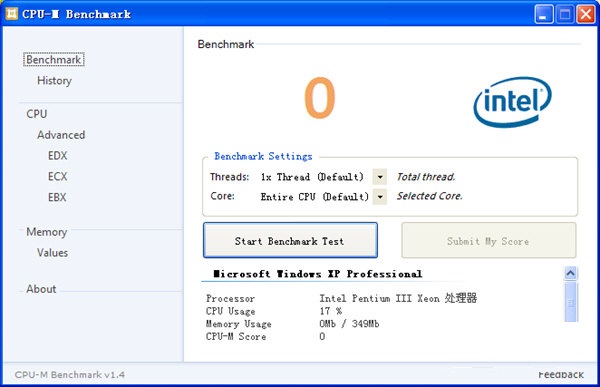Select the EDX register entry
Screen dimensions: 600x387
coord(57,155)
